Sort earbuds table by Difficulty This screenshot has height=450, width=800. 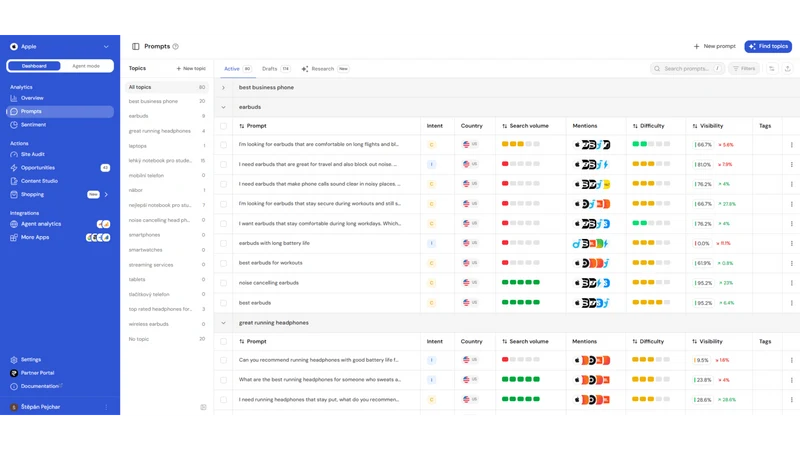[x=648, y=126]
